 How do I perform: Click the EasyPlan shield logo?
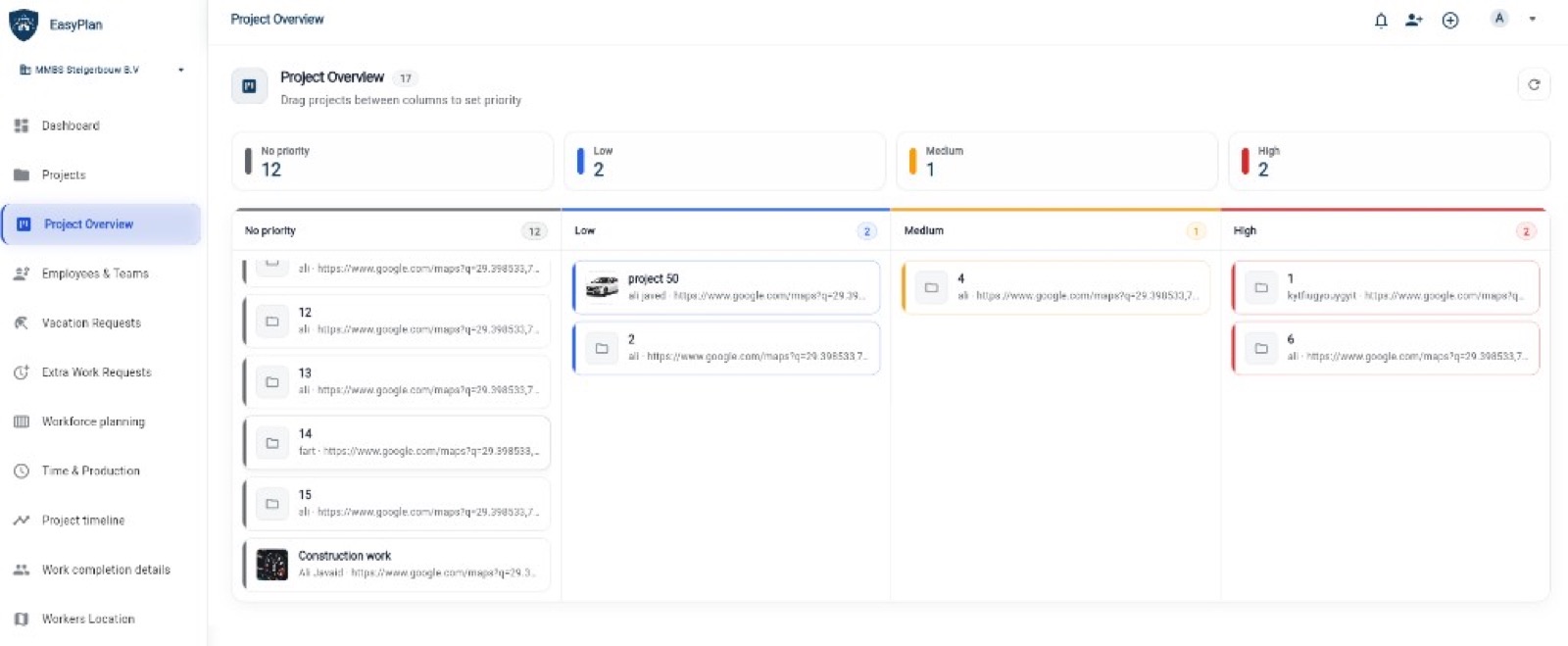pos(24,25)
